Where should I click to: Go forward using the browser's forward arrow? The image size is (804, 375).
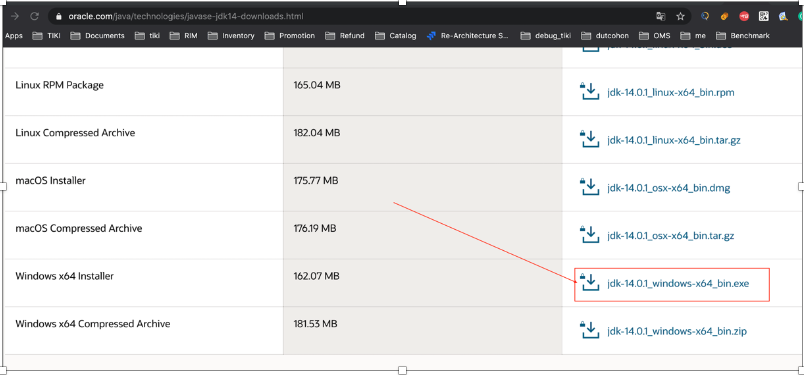[x=15, y=16]
